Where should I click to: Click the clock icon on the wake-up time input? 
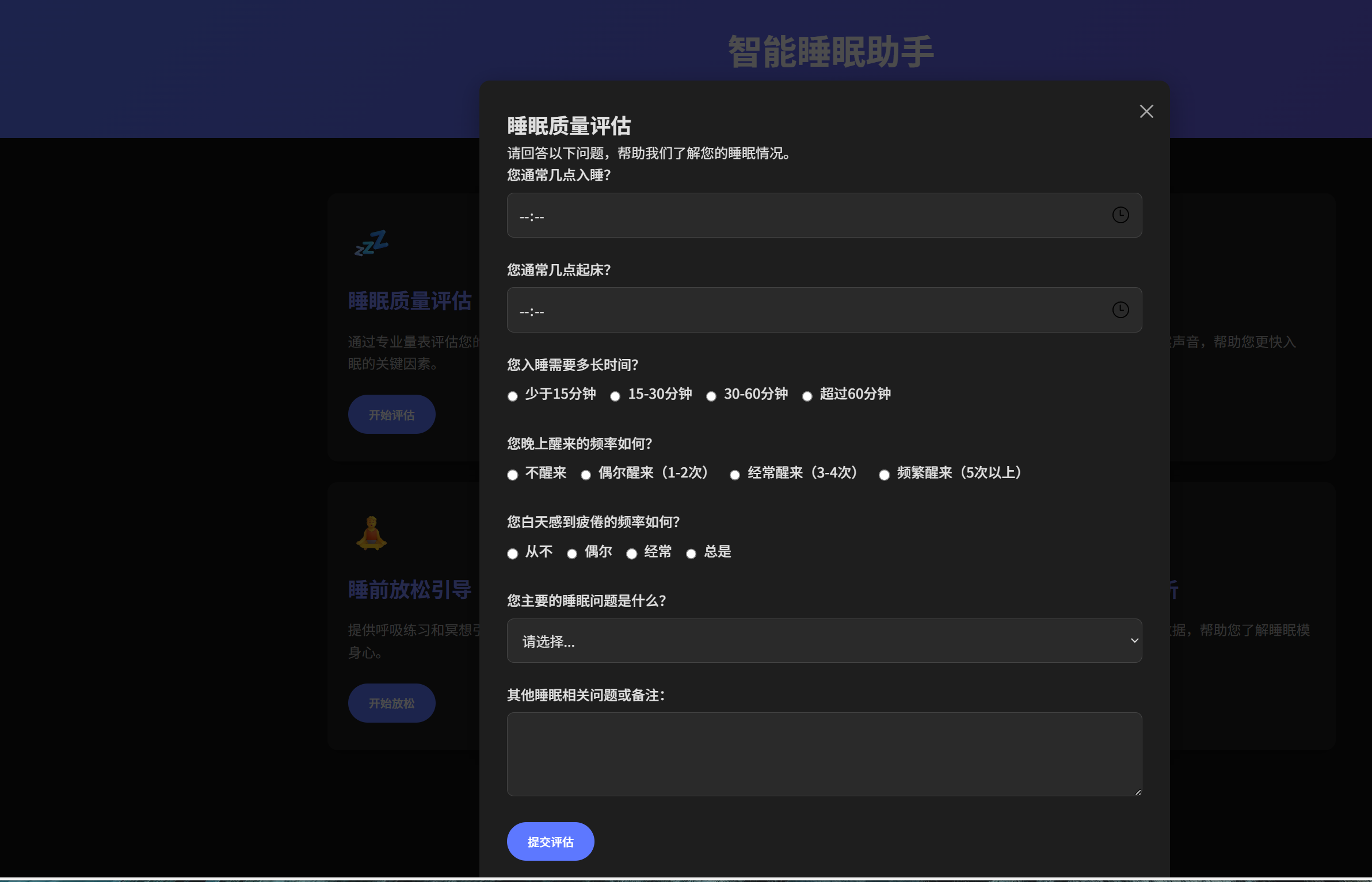(x=1121, y=310)
